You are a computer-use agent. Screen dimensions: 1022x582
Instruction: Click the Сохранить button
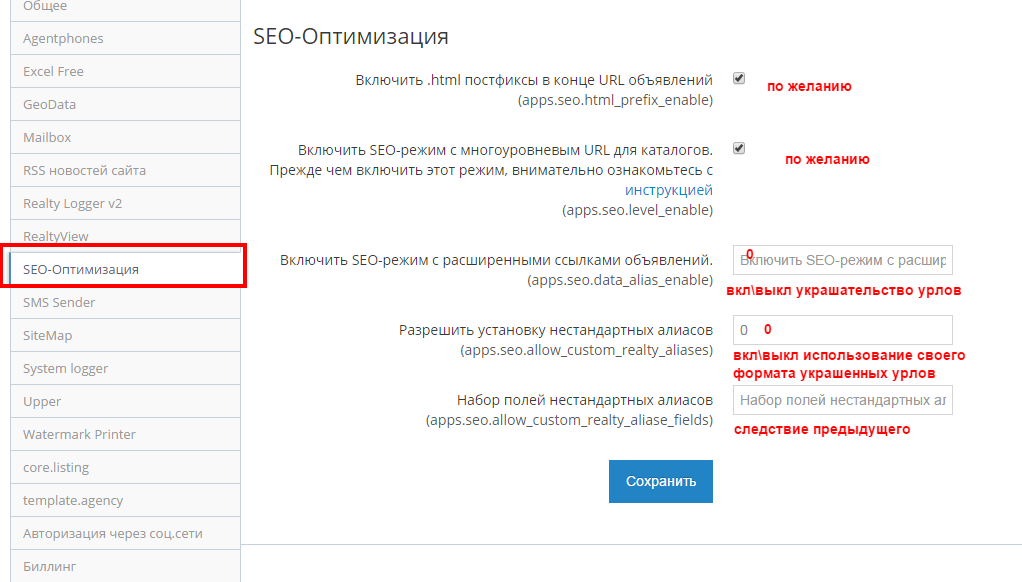click(x=661, y=482)
